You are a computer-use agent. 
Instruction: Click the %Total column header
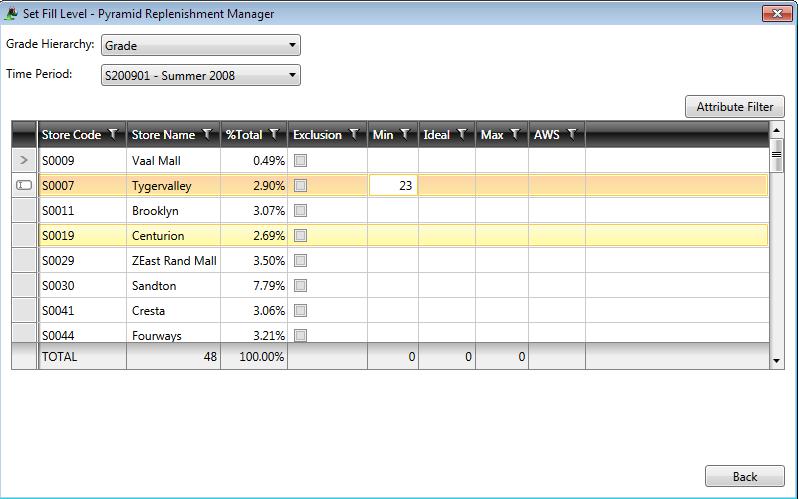pyautogui.click(x=244, y=135)
